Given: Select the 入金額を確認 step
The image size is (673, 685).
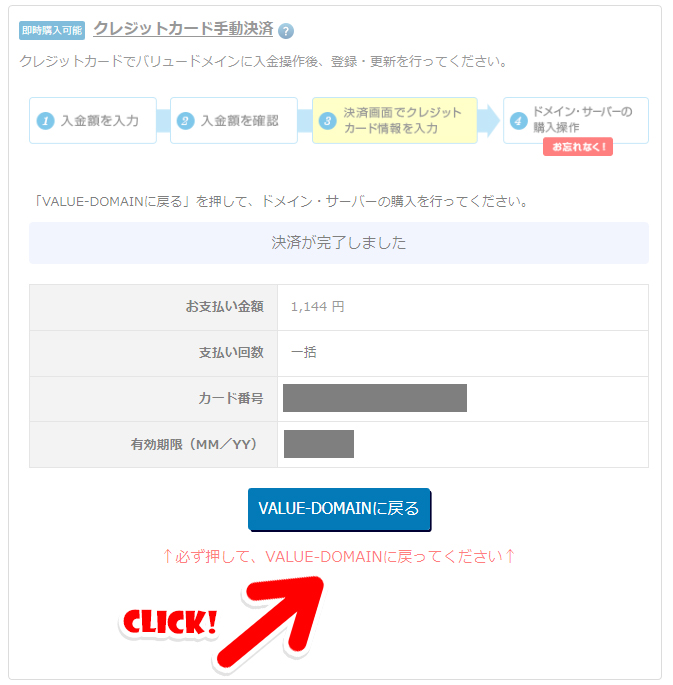Looking at the screenshot, I should click(x=234, y=121).
